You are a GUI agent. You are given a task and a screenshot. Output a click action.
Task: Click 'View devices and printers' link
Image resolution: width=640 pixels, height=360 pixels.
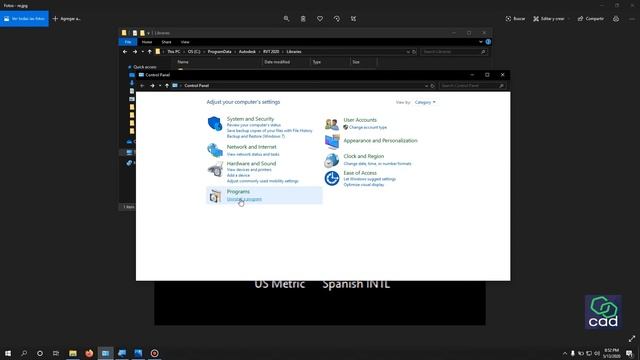(x=249, y=169)
